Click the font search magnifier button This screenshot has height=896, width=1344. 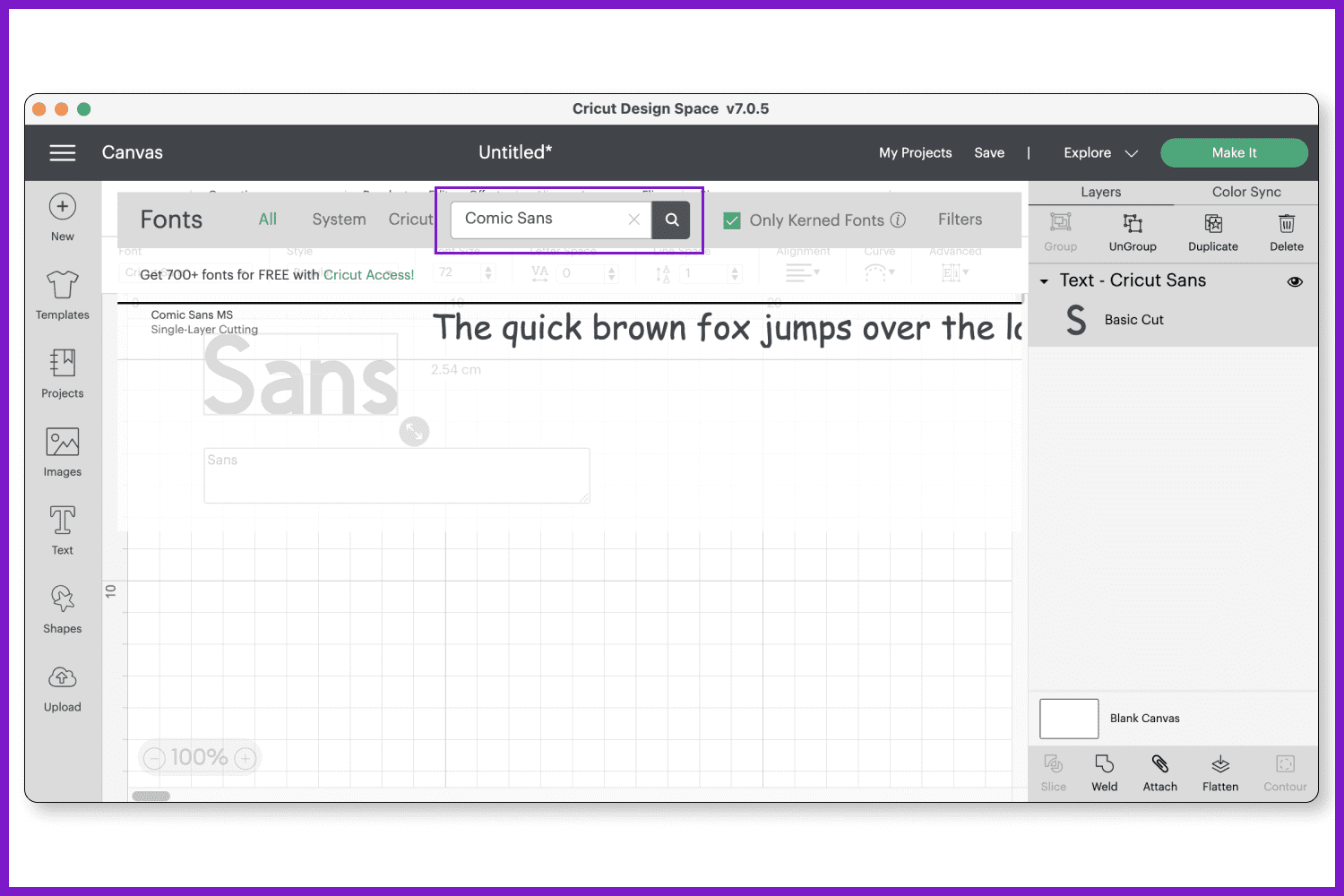click(671, 220)
